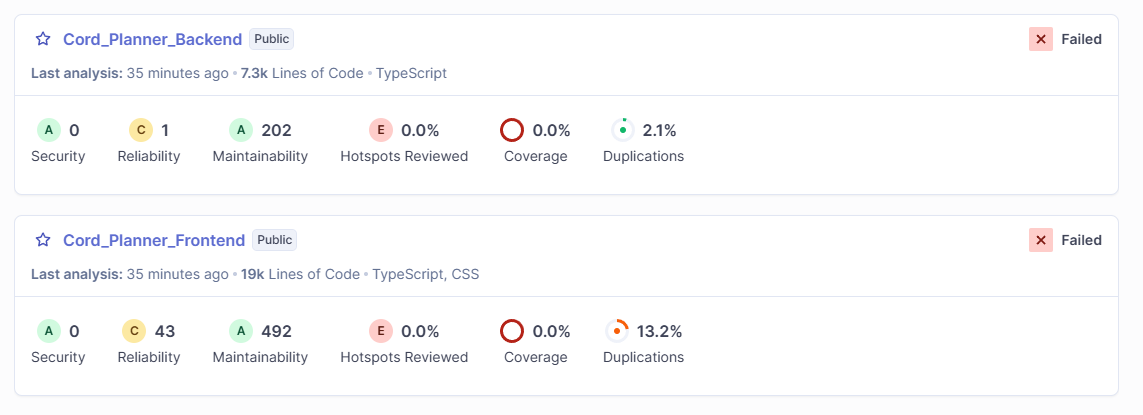Viewport: 1143px width, 415px height.
Task: Click the Backend Failed quality gate icon
Action: click(x=1041, y=39)
